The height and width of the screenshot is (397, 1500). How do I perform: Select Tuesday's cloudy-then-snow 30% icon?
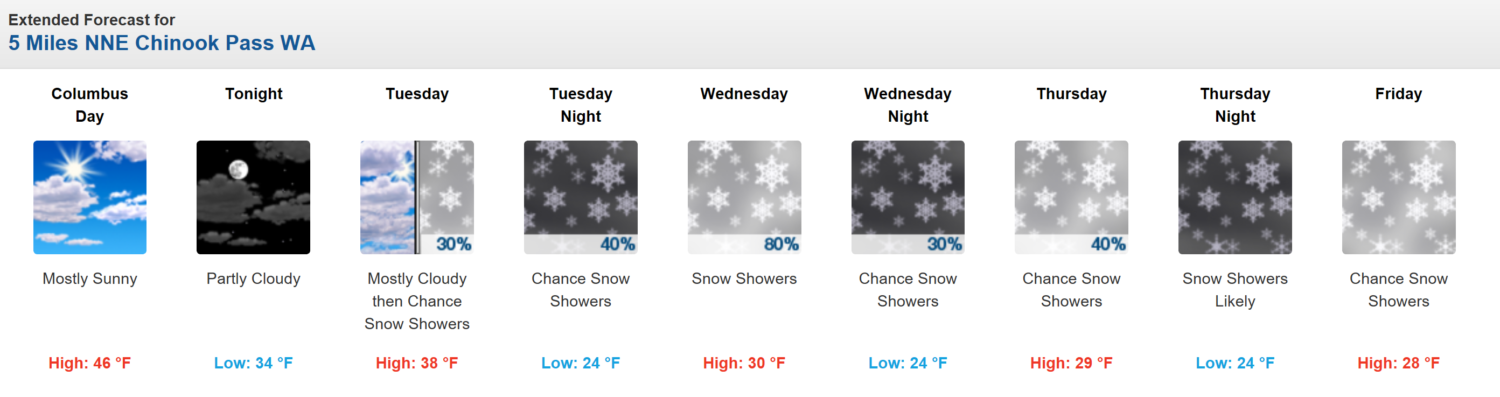tap(417, 197)
